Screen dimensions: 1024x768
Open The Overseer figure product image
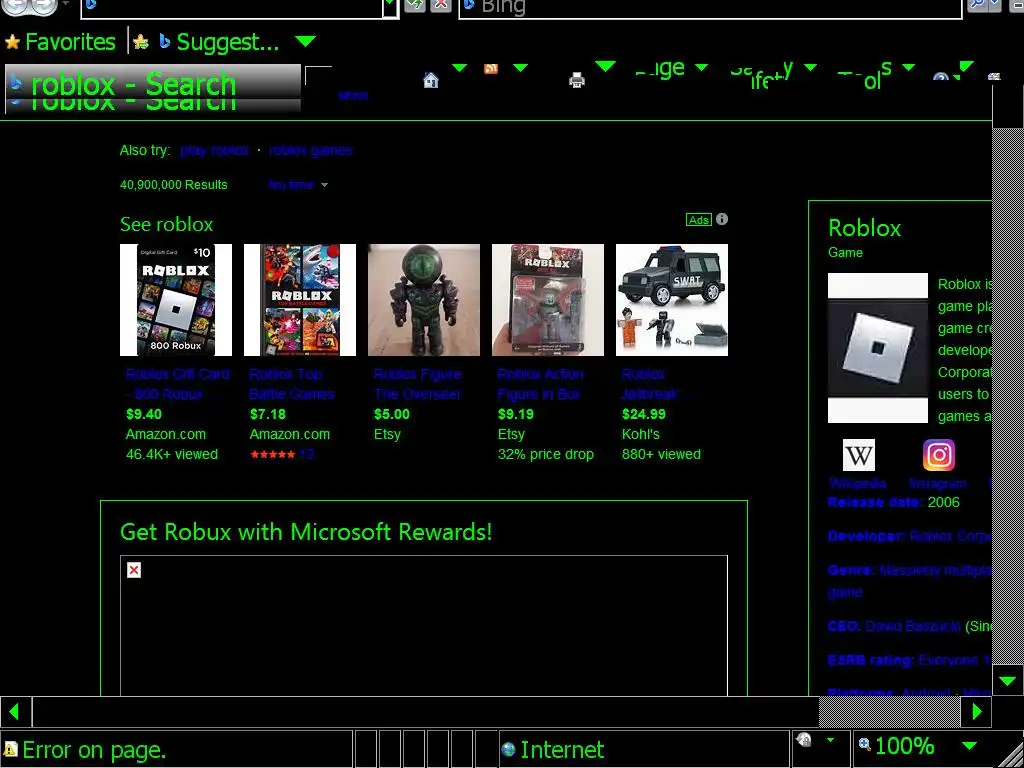(x=424, y=300)
